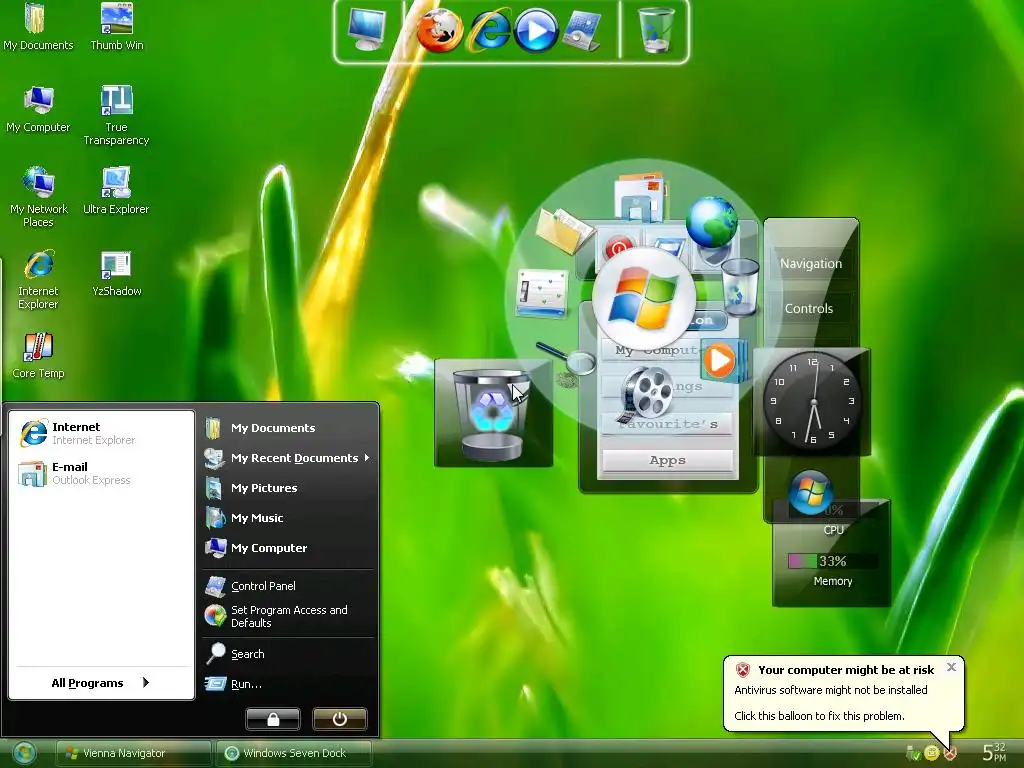
Task: Click the taskbar clock showing 5:32 PM
Action: tap(994, 752)
